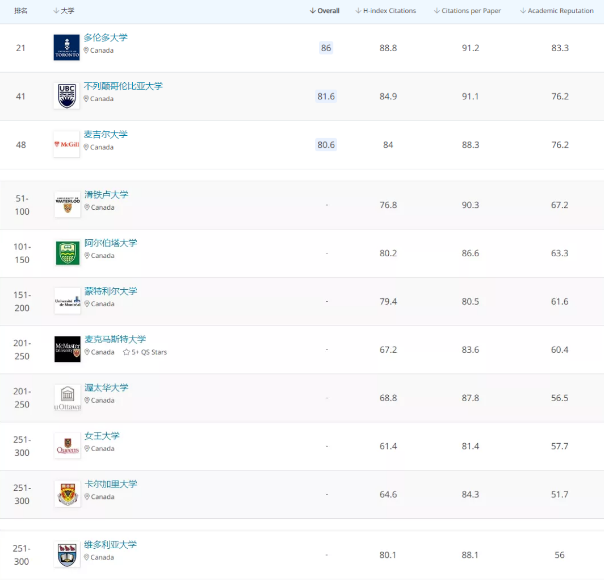The image size is (604, 580).
Task: Click the University of Calgary crest logo
Action: (x=67, y=494)
